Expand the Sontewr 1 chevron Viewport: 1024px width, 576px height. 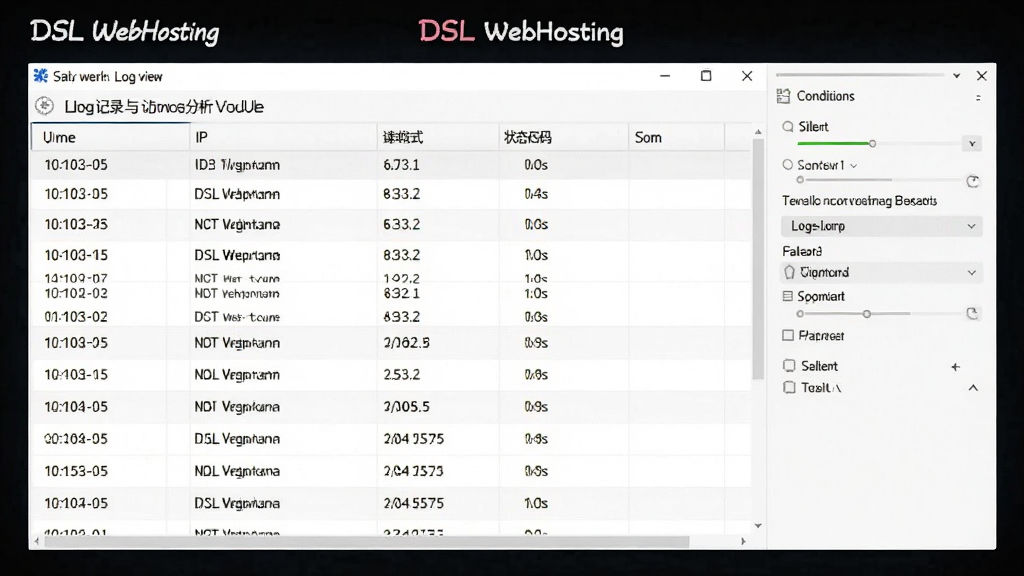(854, 166)
